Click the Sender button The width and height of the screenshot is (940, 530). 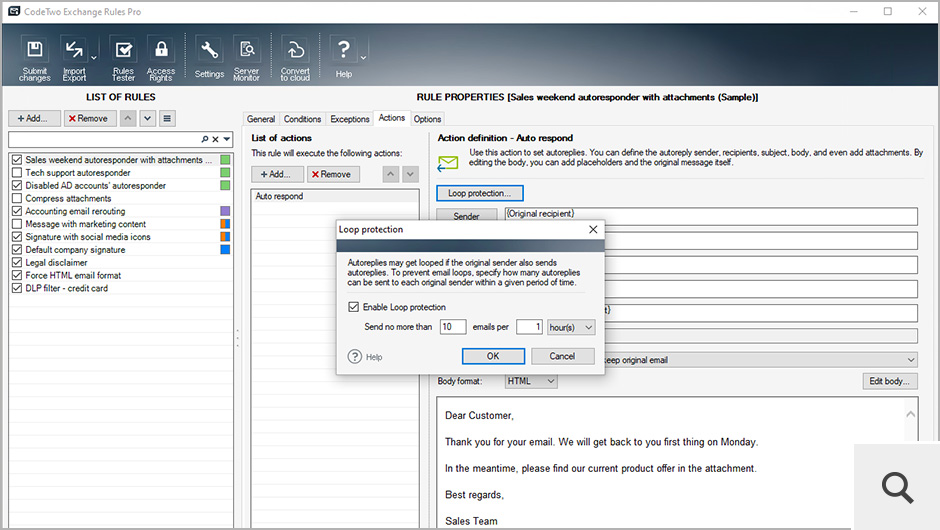466,216
